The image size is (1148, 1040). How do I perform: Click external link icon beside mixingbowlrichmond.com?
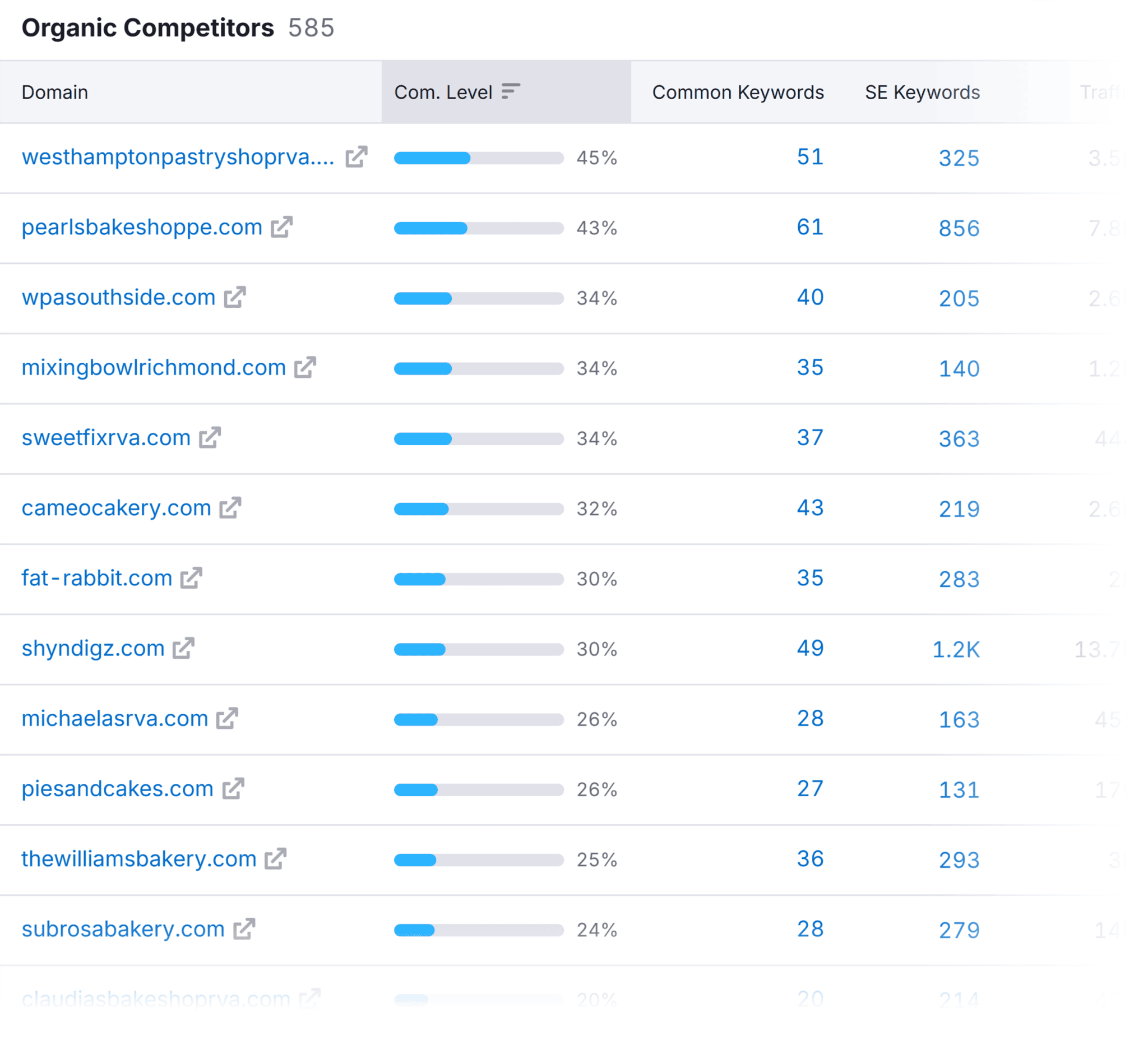click(x=305, y=367)
